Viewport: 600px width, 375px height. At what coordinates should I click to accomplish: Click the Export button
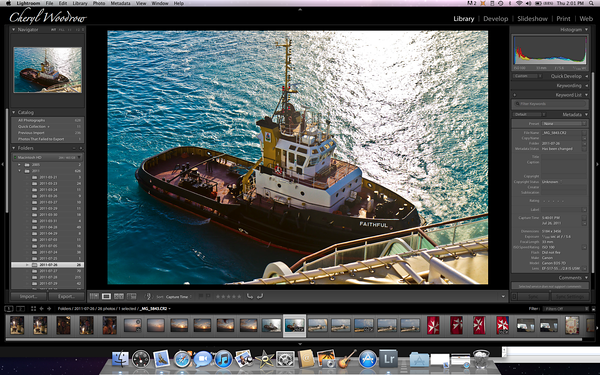tap(66, 296)
